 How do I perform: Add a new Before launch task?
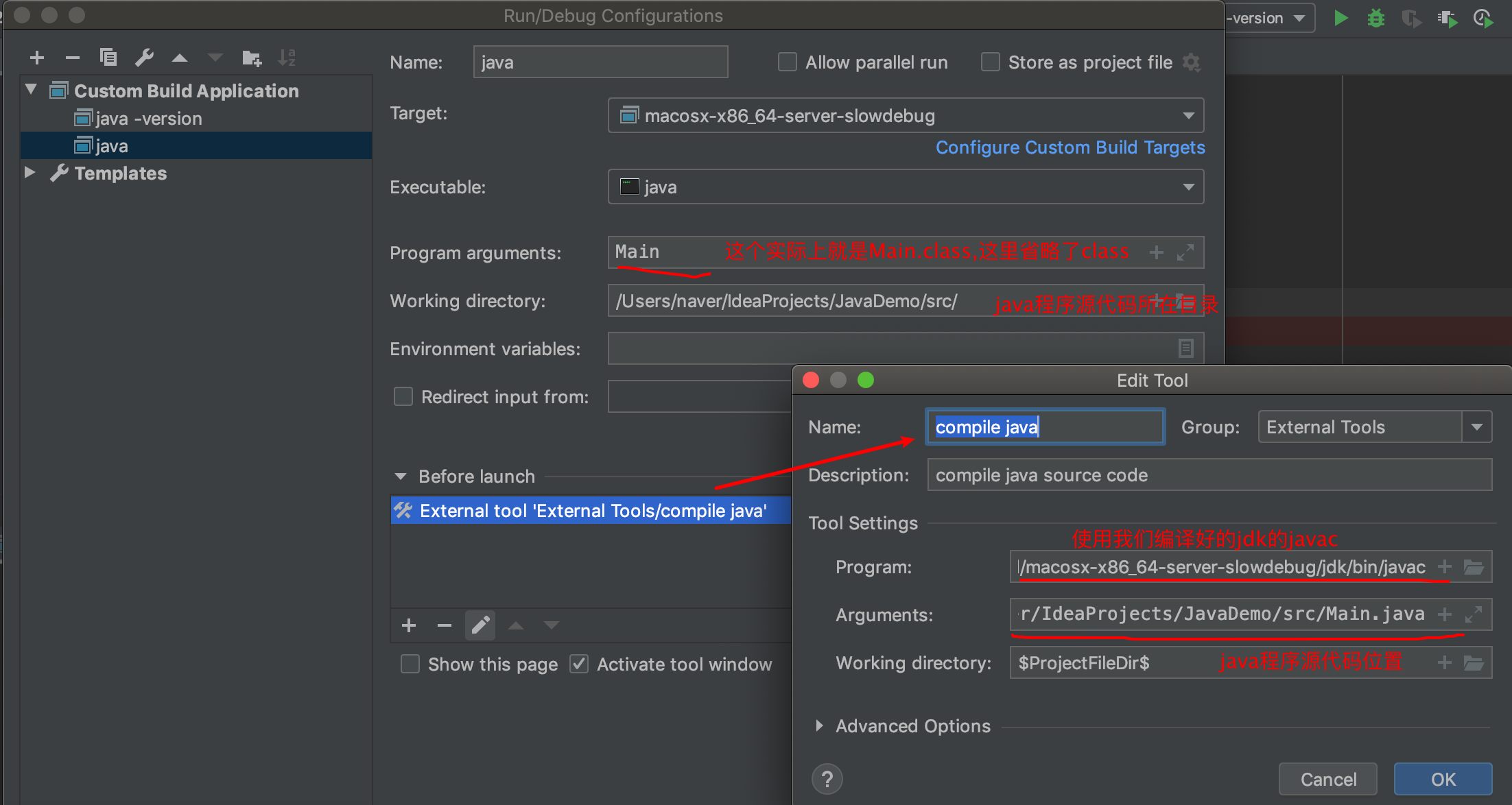408,625
